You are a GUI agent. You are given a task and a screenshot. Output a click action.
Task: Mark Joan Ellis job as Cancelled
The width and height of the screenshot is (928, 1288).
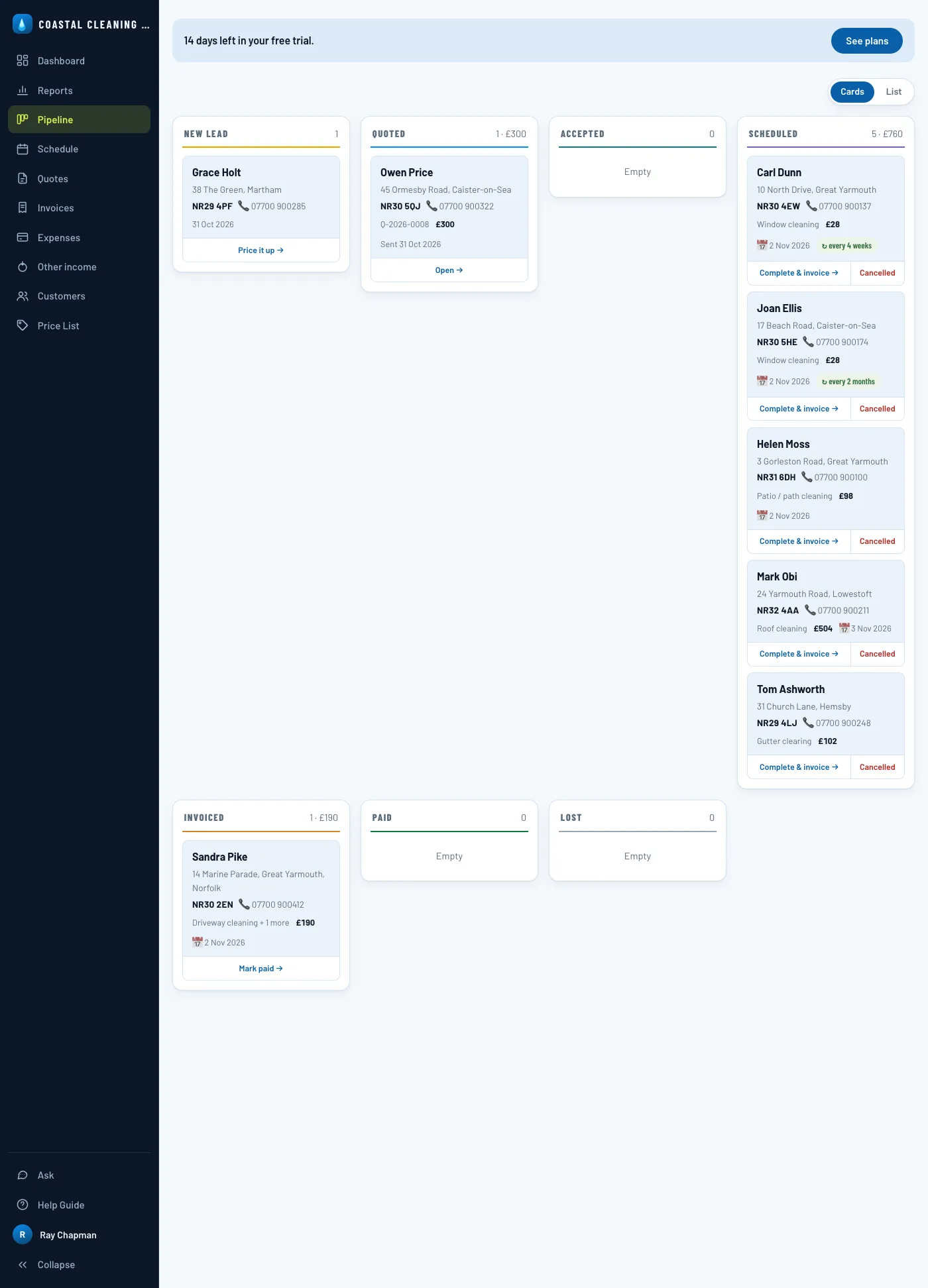[878, 409]
